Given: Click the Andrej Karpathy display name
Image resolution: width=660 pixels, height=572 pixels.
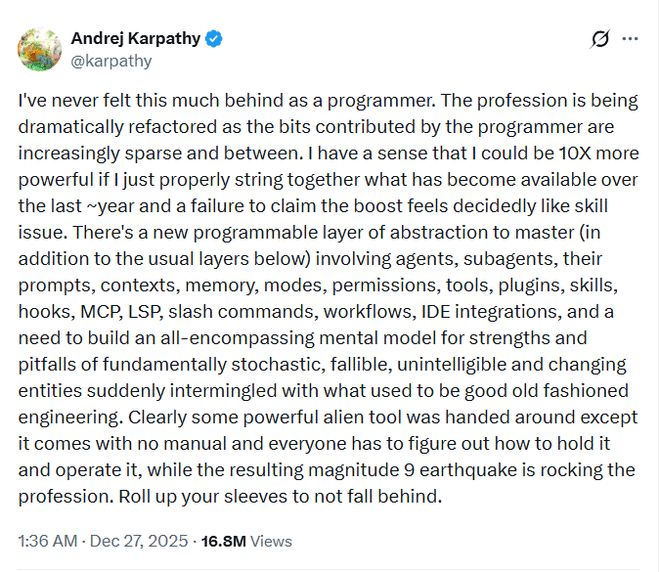Looking at the screenshot, I should pyautogui.click(x=136, y=39).
